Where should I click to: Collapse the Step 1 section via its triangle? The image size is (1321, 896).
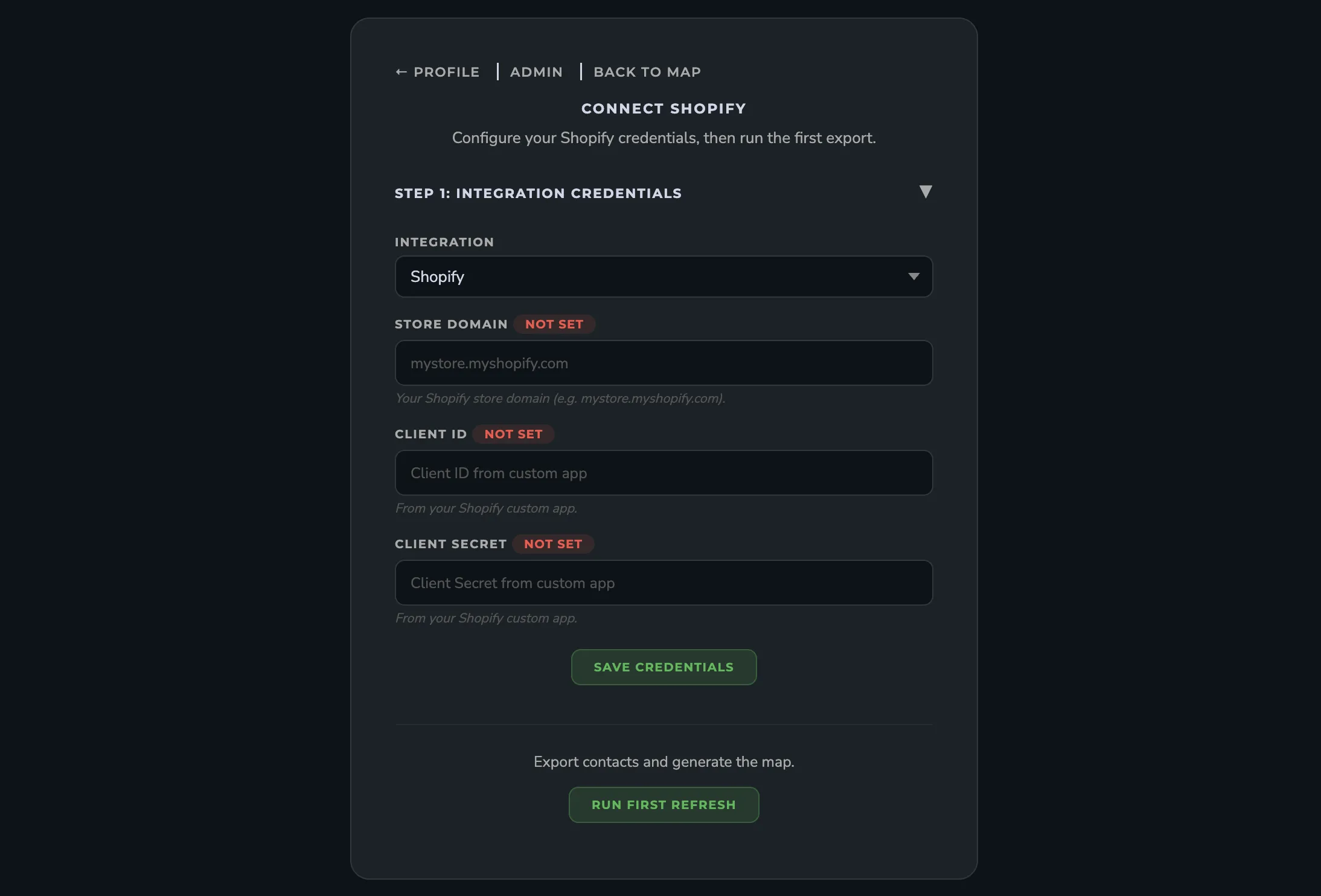[x=926, y=192]
